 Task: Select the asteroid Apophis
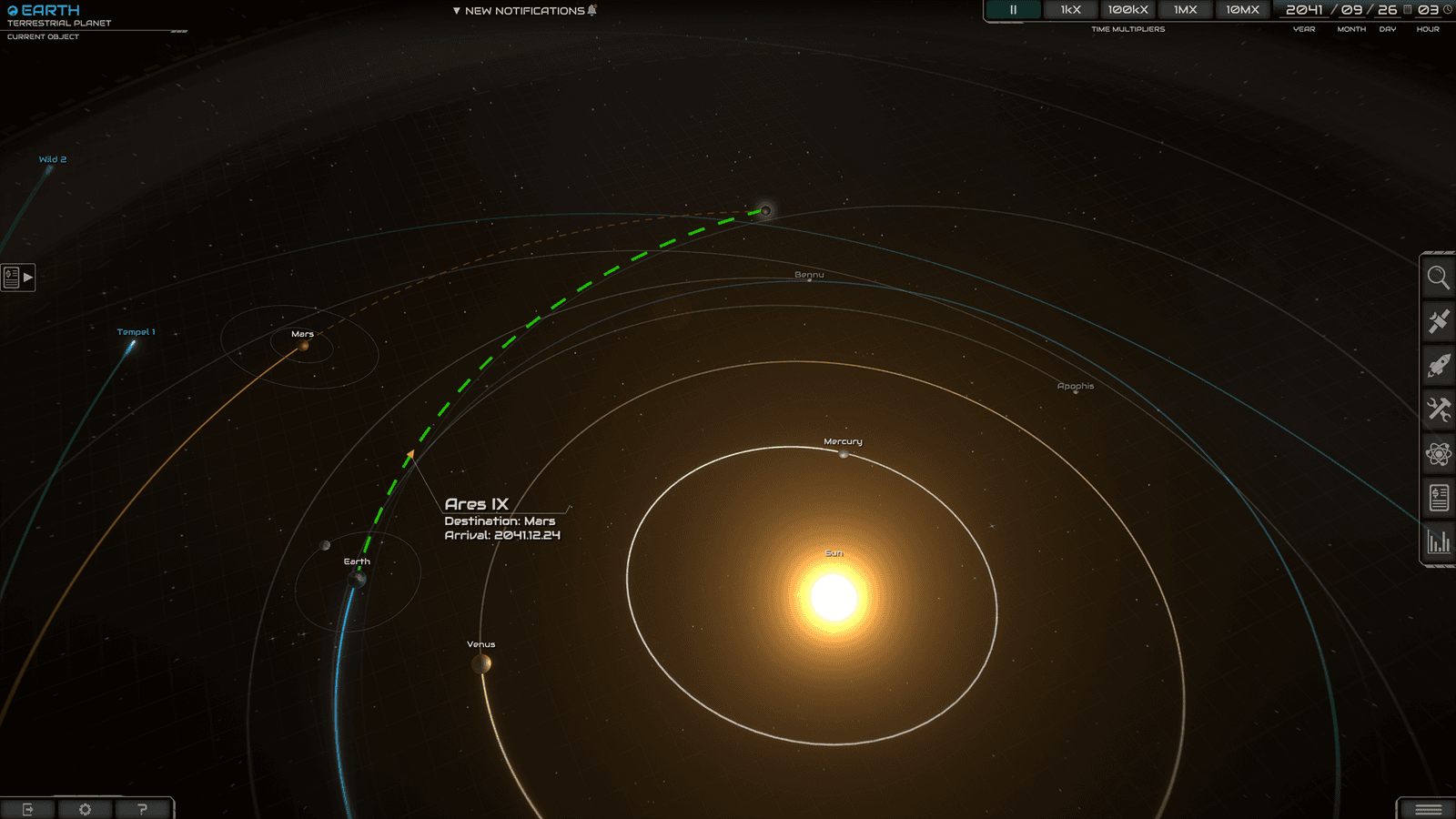click(x=1076, y=392)
